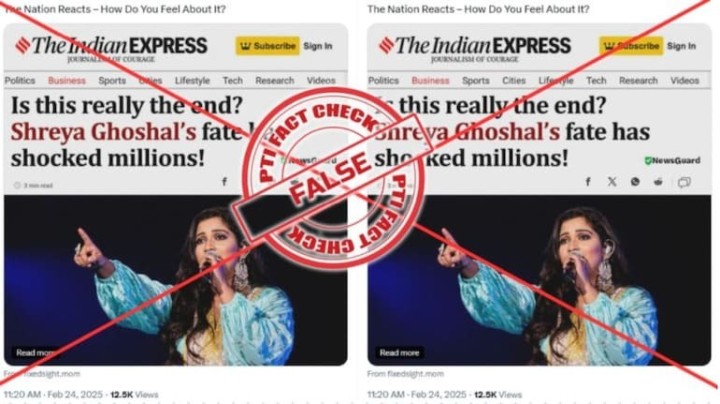Share article via the WhatsApp icon
The height and width of the screenshot is (404, 720).
(x=635, y=182)
